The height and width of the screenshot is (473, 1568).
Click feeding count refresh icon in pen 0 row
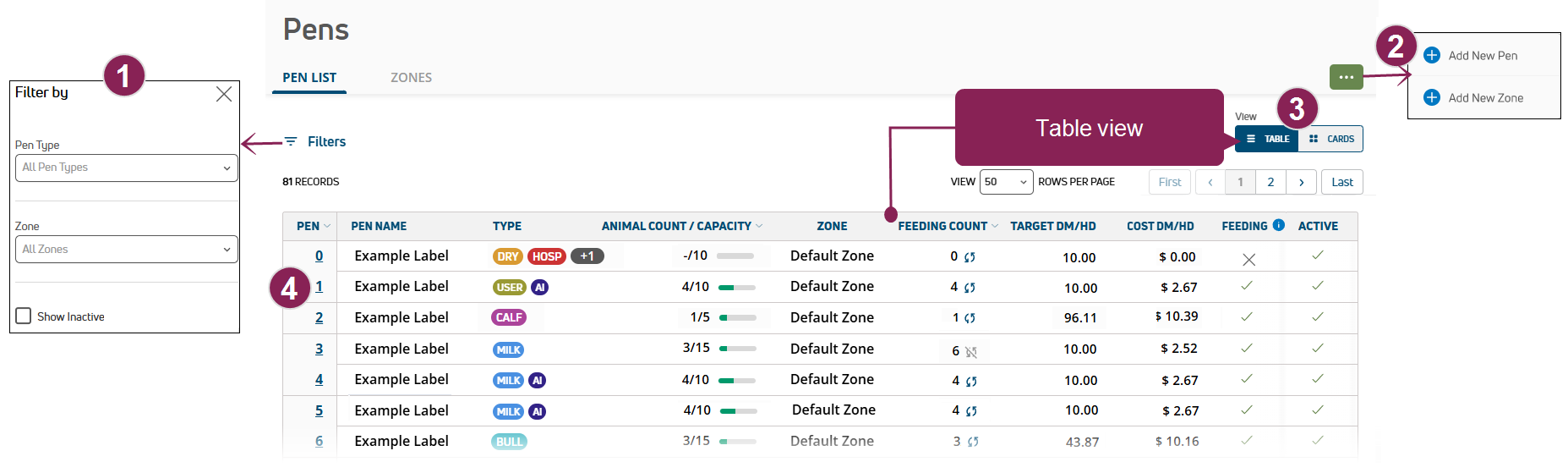[970, 257]
